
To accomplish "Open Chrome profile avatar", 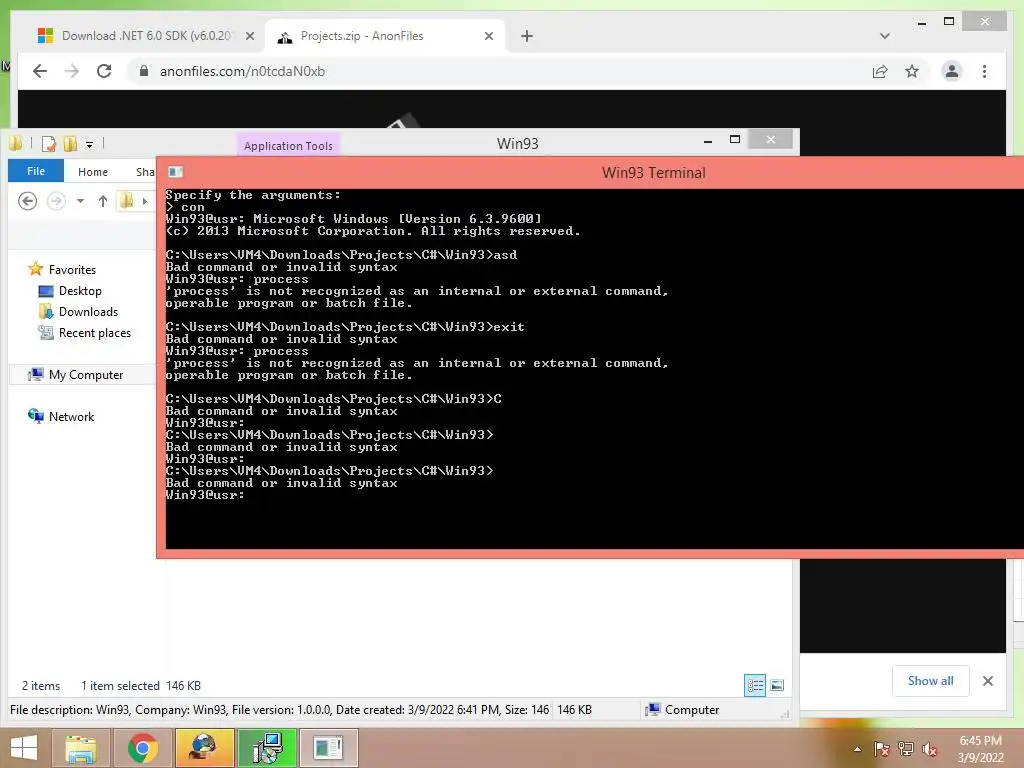I will (x=952, y=71).
